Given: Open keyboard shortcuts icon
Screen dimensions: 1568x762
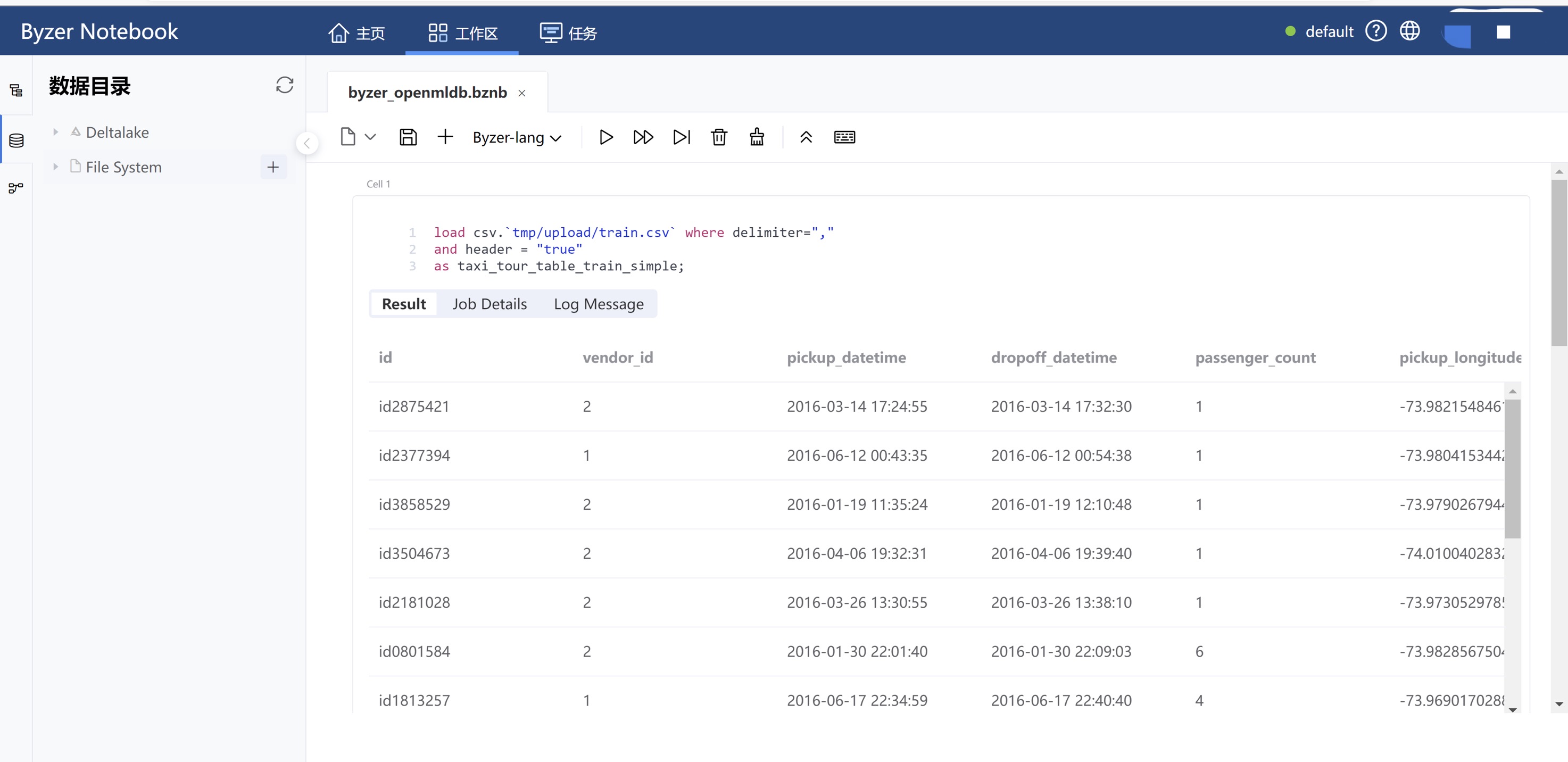Looking at the screenshot, I should click(844, 137).
